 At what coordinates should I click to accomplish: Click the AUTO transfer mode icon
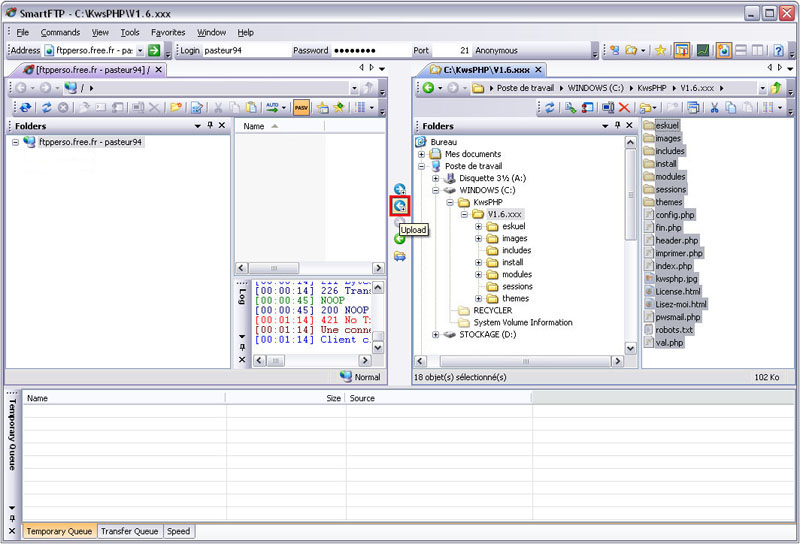(272, 108)
